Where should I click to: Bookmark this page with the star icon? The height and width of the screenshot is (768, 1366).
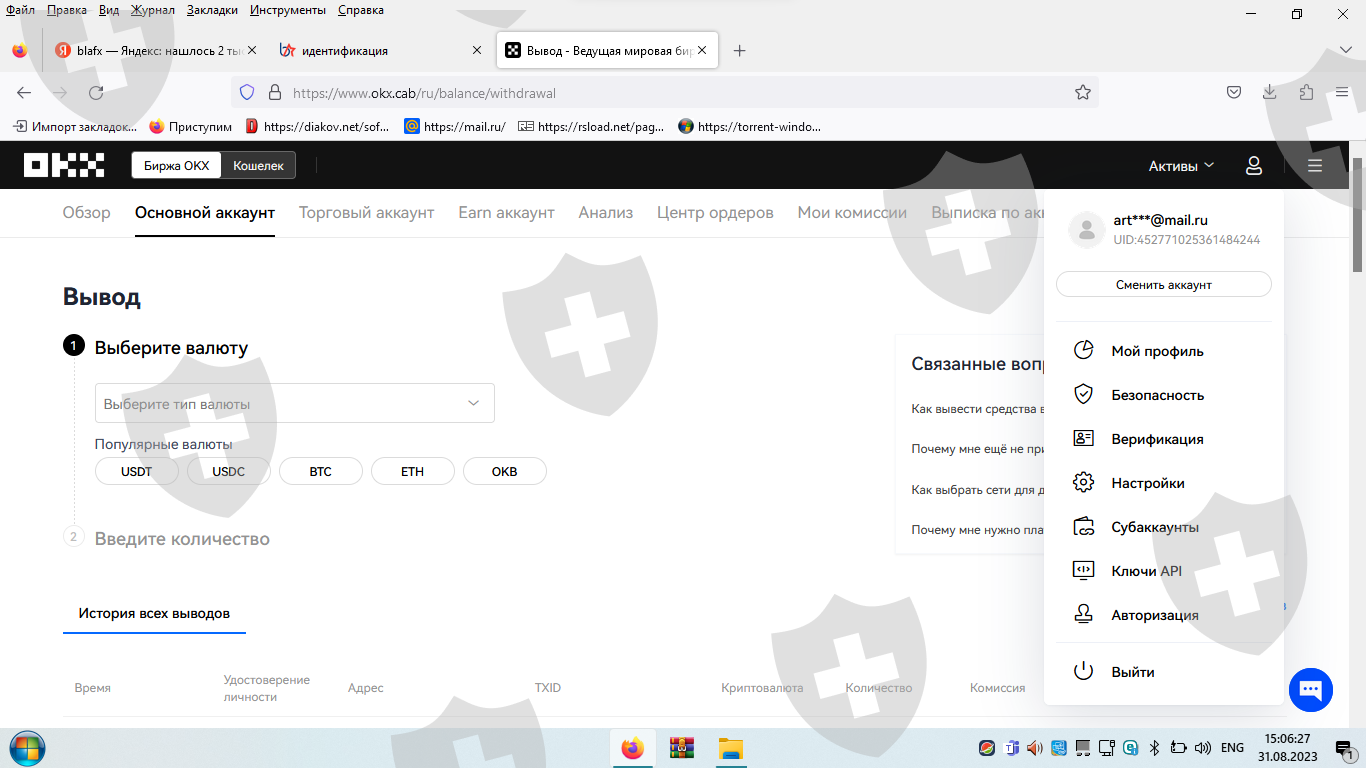(x=1082, y=93)
